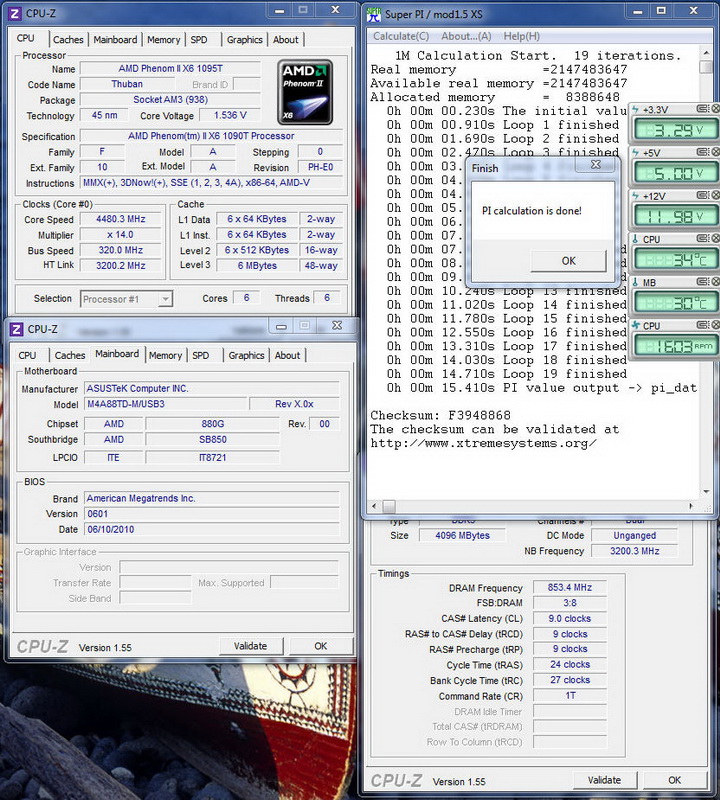Click the dock icon on MB gadget
Viewport: 720px width, 800px height.
tap(703, 282)
